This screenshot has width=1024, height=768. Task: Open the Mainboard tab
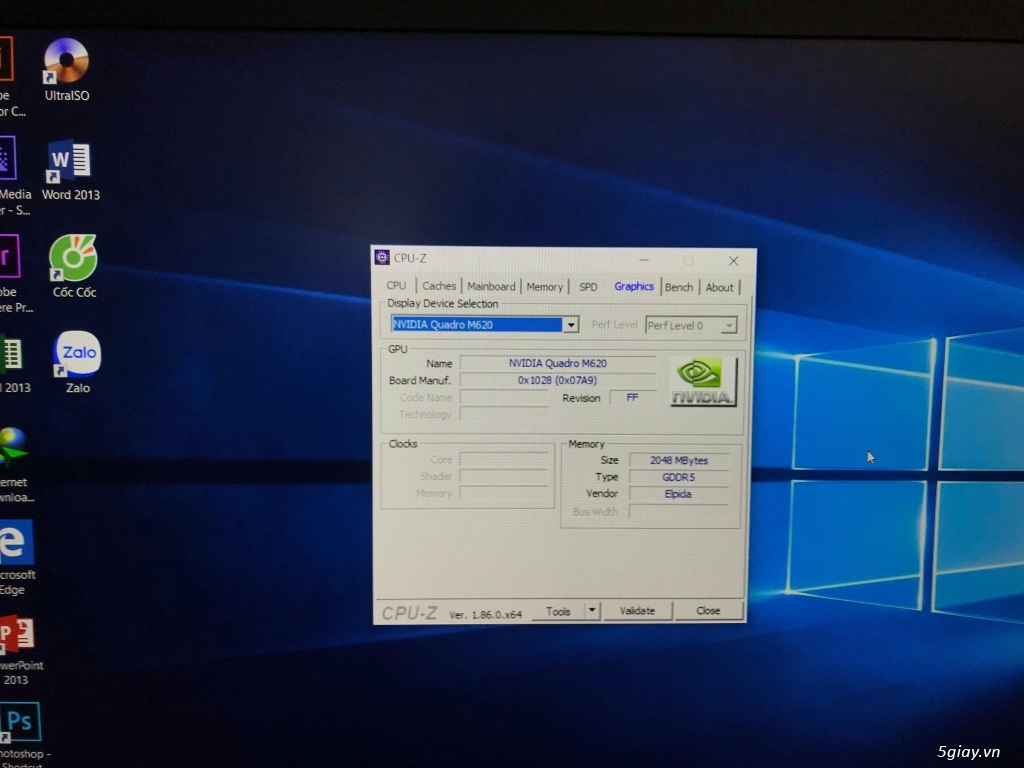tap(491, 286)
